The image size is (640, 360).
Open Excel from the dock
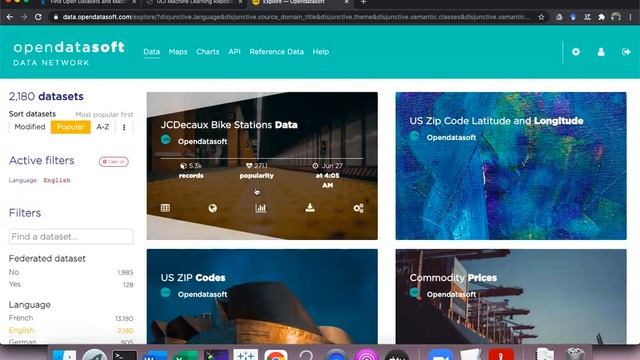click(x=185, y=355)
